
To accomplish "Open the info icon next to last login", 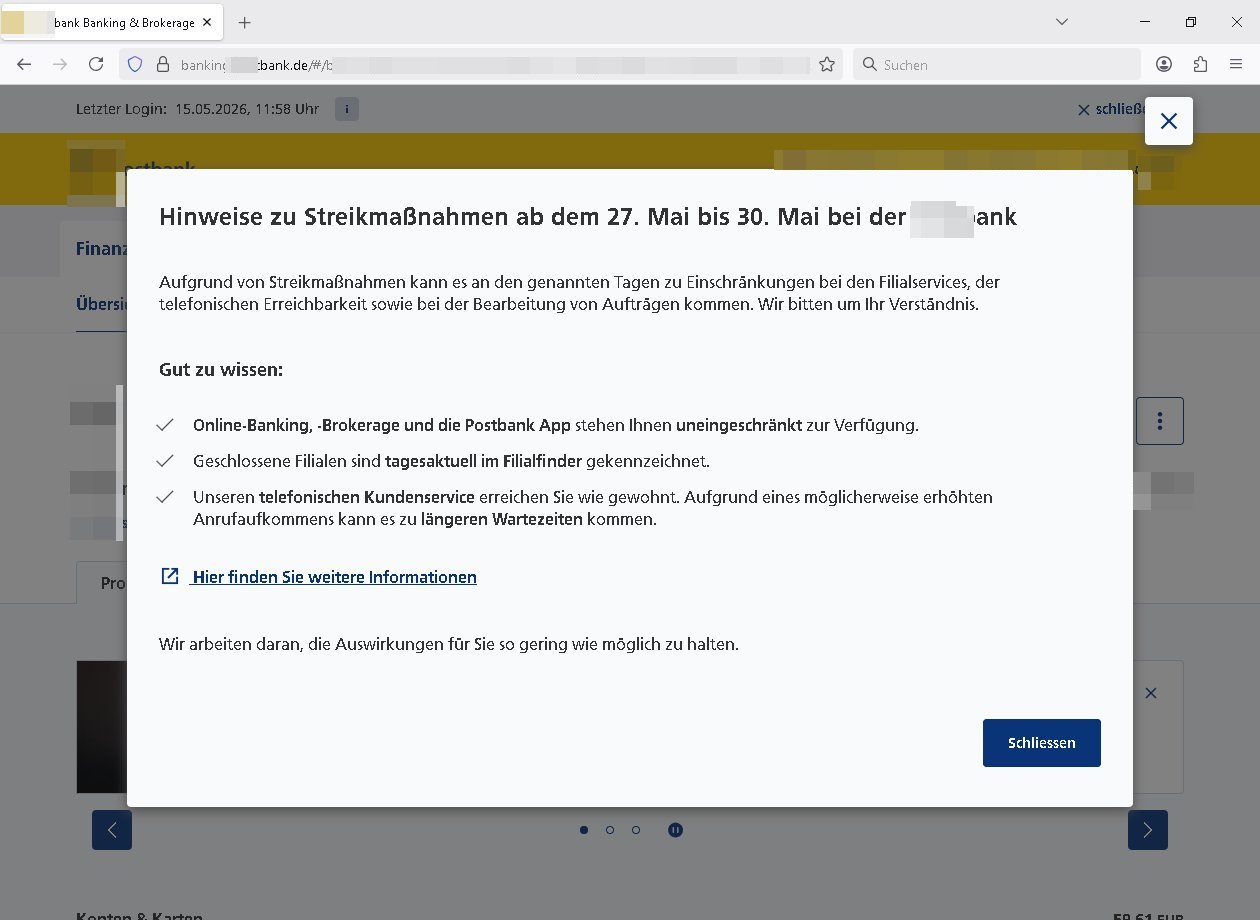I will (x=346, y=109).
